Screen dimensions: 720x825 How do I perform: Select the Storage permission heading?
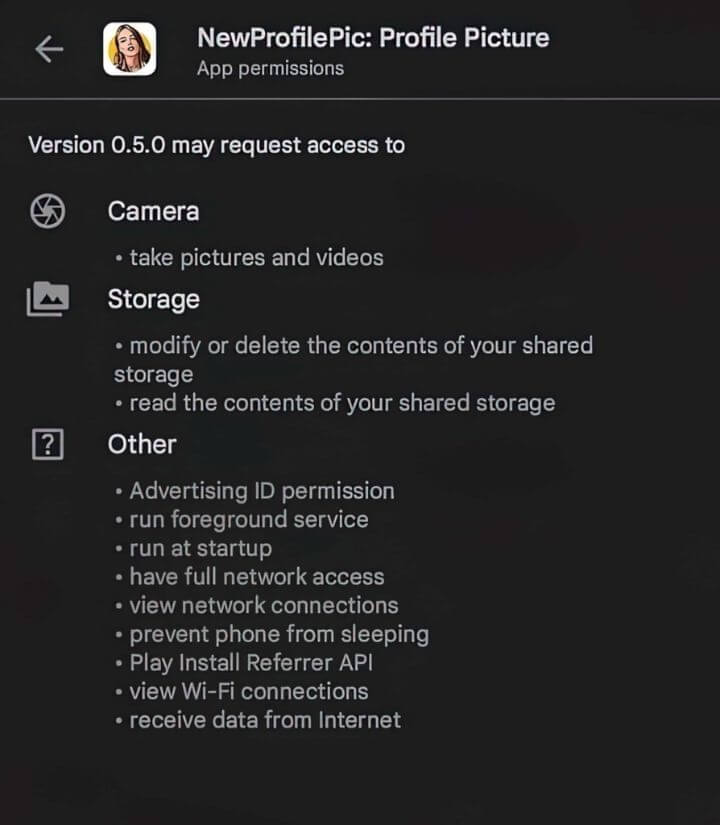coord(153,299)
